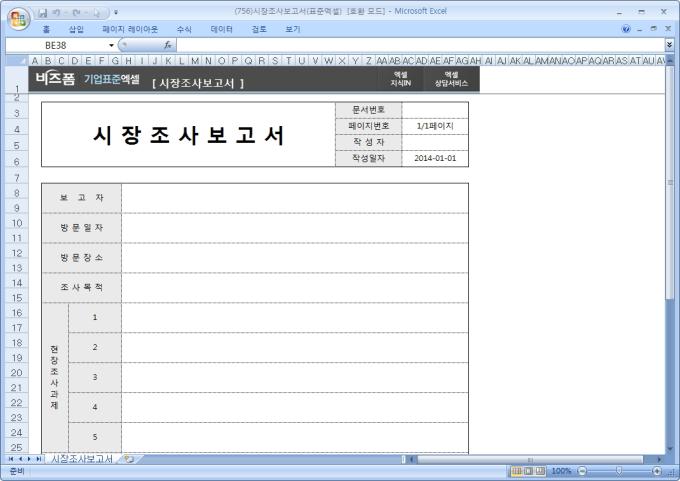Click the insert function fx icon

point(167,45)
